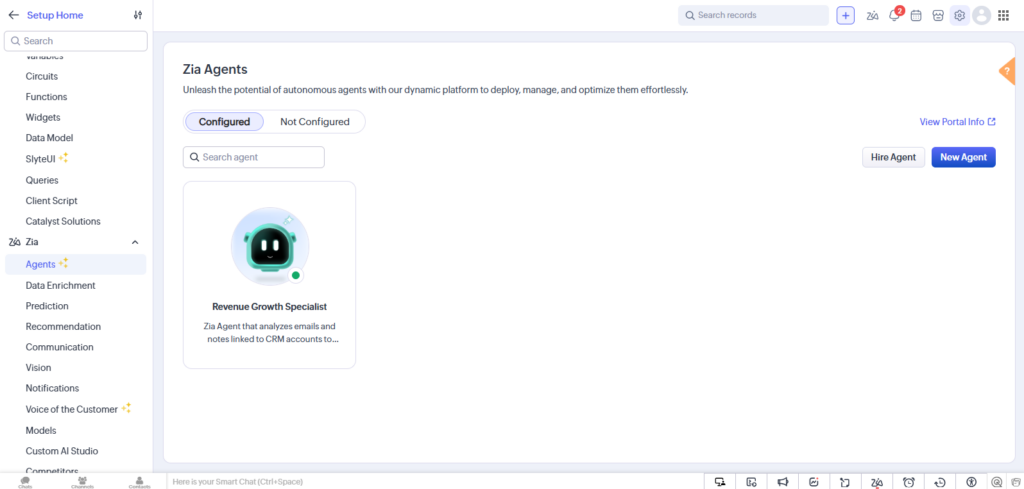Switch to the Configured toggle
1024x489 pixels.
[x=225, y=121]
